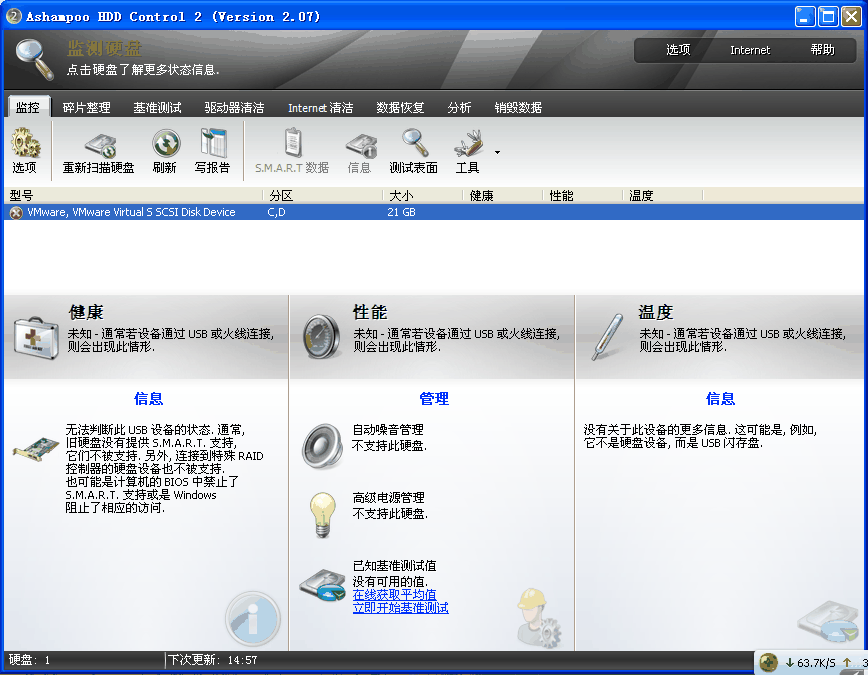868x675 pixels.
Task: Click the 帮助 button
Action: 820,49
